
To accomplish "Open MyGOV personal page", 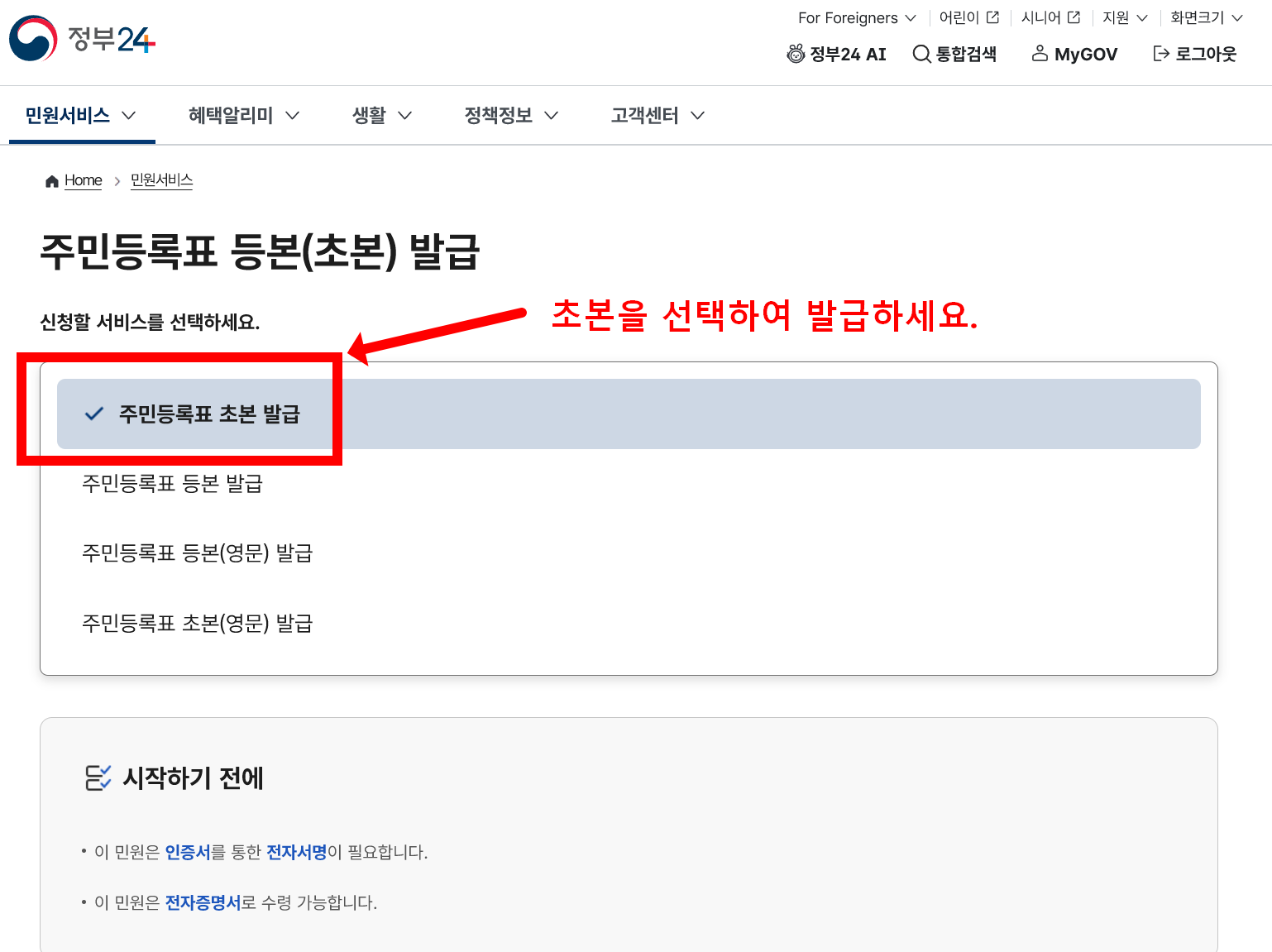I will 1074,54.
